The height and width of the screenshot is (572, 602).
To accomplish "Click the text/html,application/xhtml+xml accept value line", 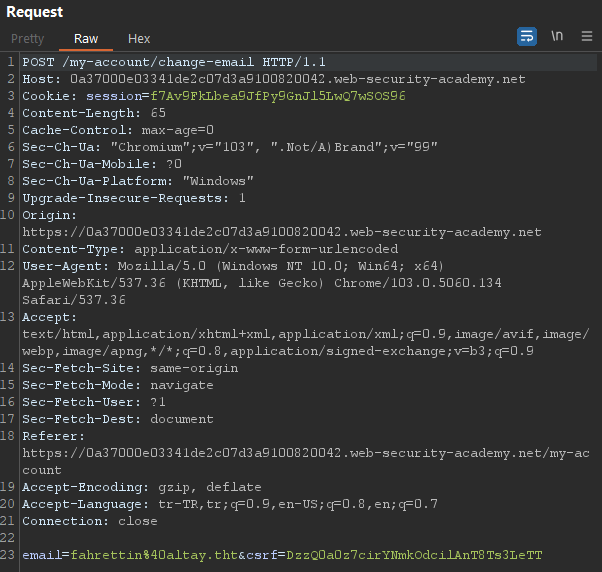I will point(306,334).
